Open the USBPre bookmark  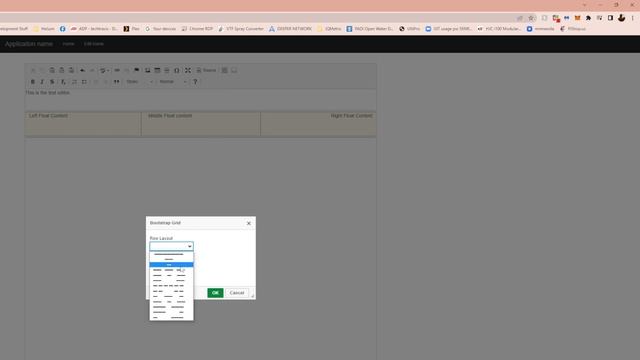[x=409, y=29]
